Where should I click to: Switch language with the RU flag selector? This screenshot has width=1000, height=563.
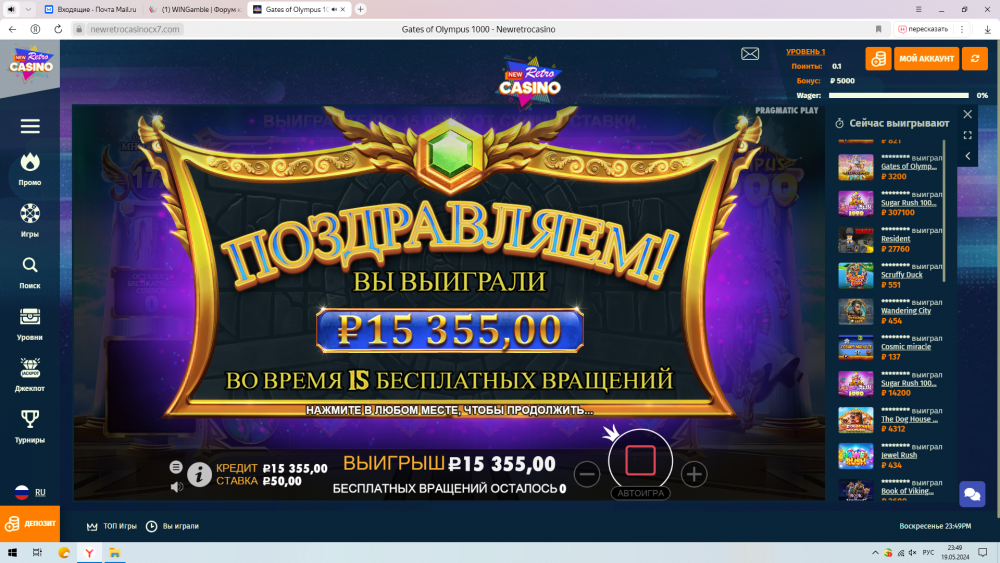pos(30,492)
